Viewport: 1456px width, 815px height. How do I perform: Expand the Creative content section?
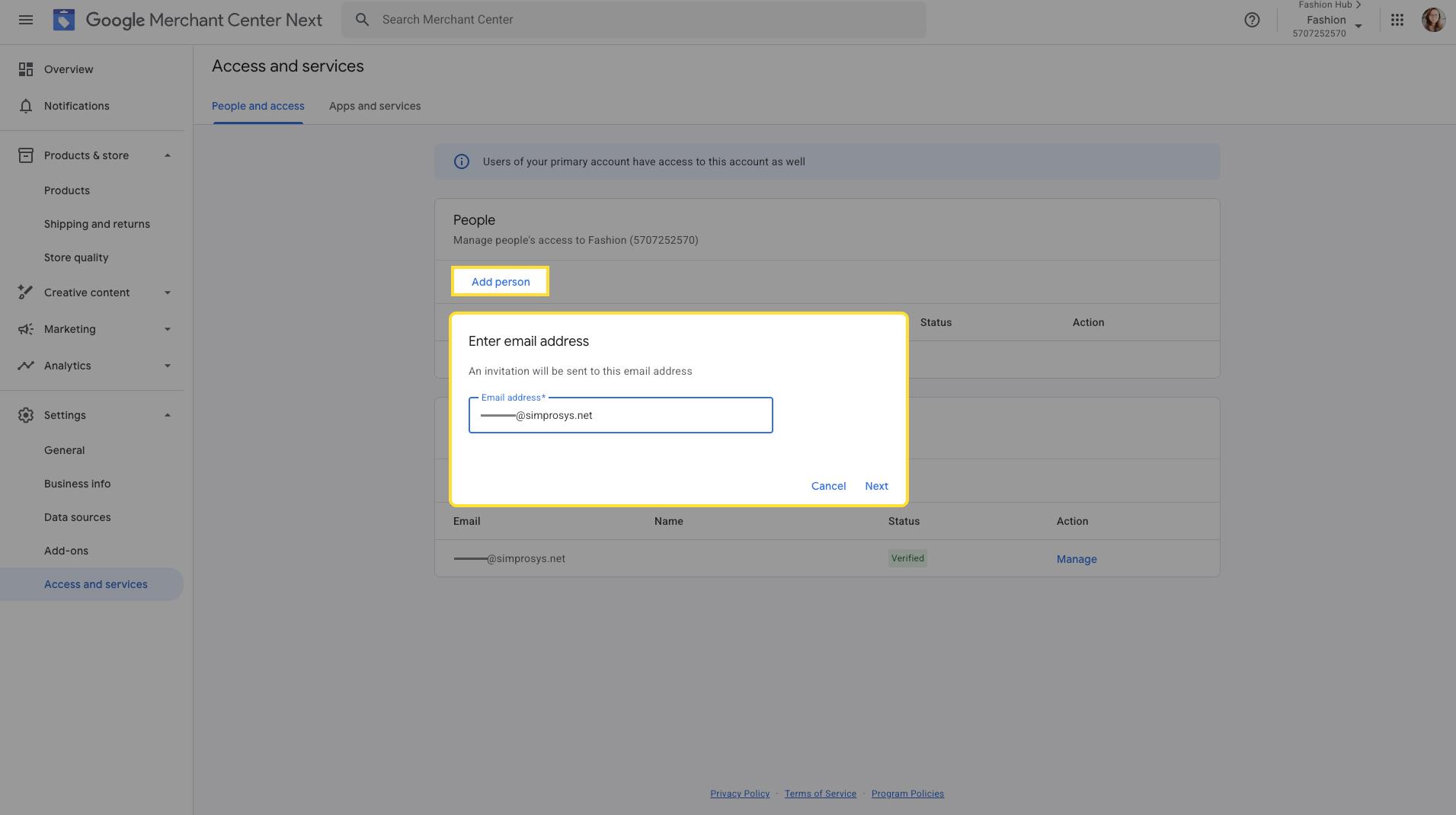point(168,292)
